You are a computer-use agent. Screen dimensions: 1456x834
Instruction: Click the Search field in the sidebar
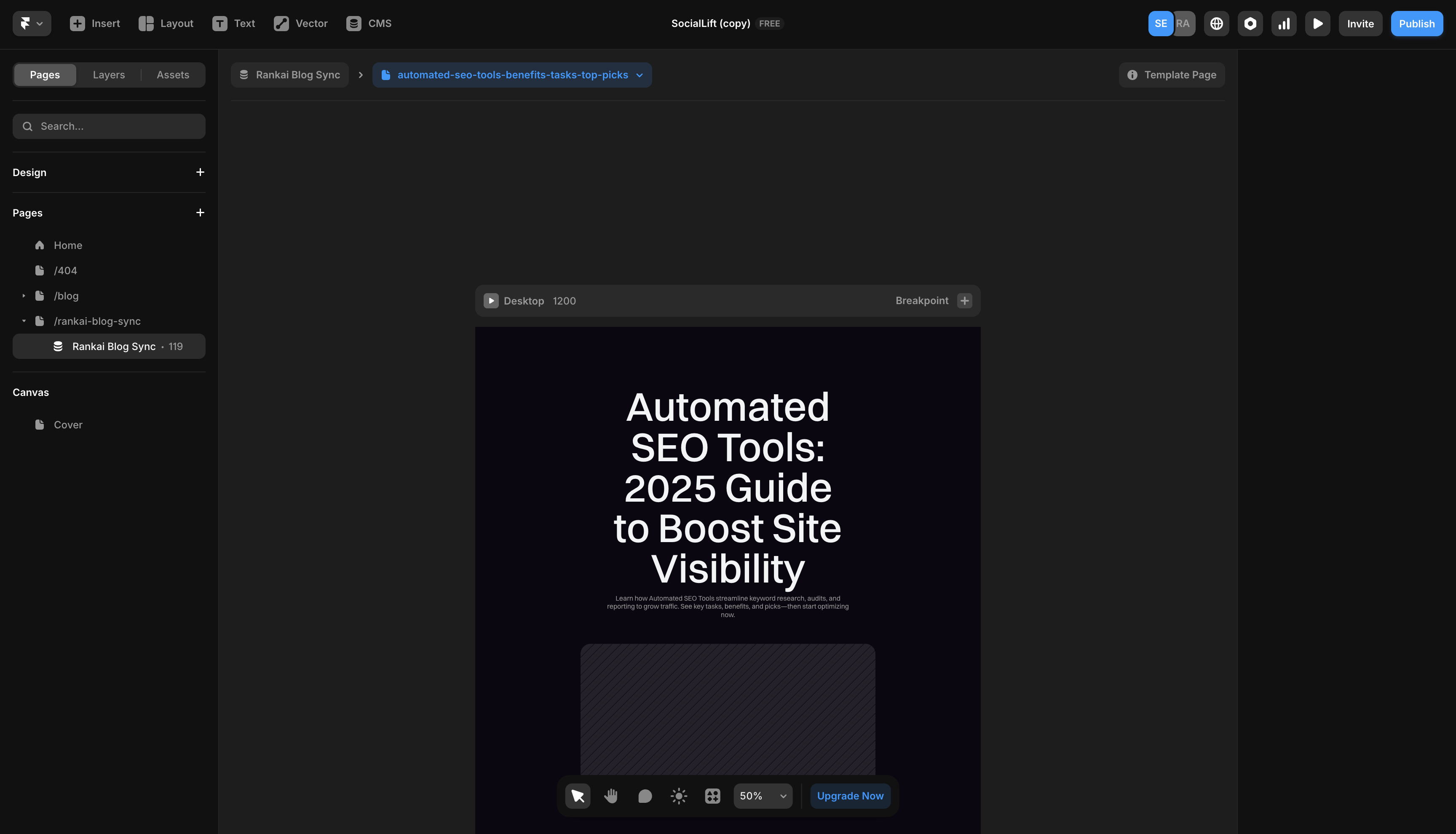click(109, 126)
